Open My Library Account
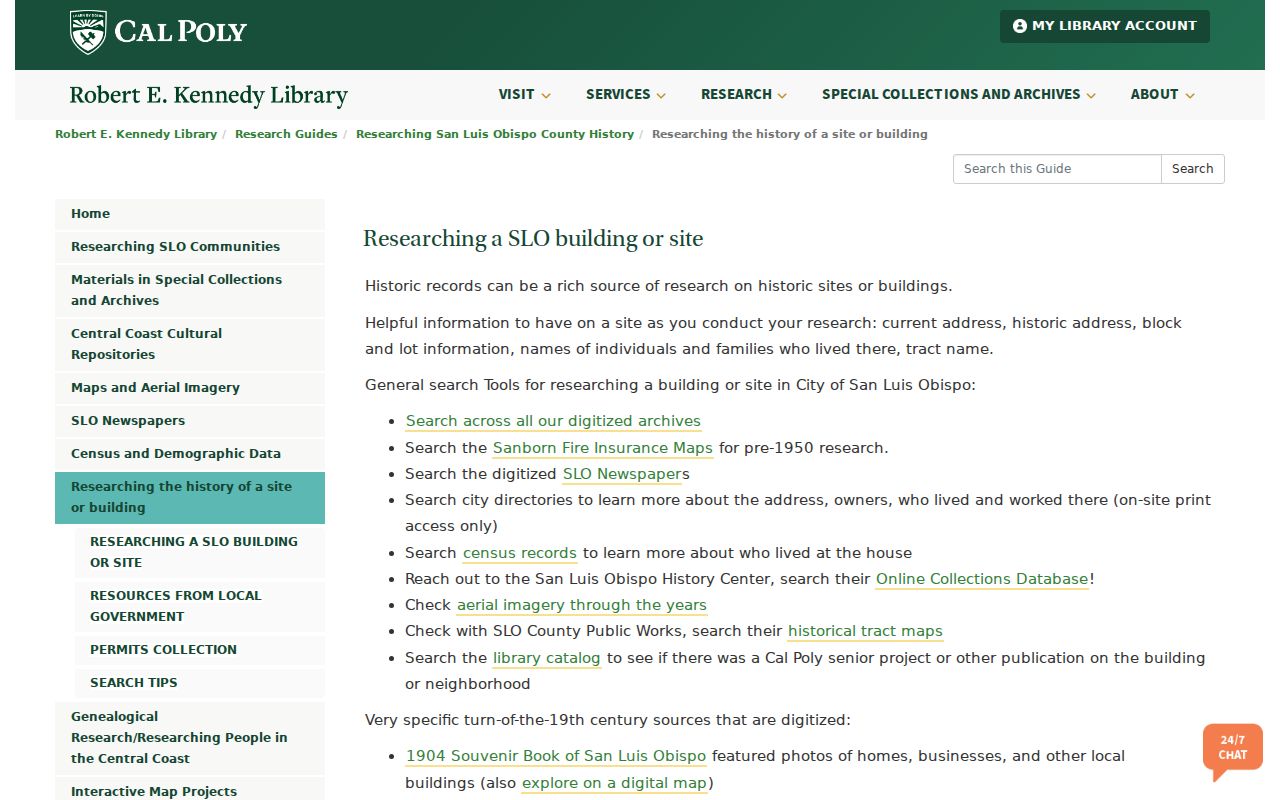Screen dimensions: 1280x800 tap(1105, 26)
